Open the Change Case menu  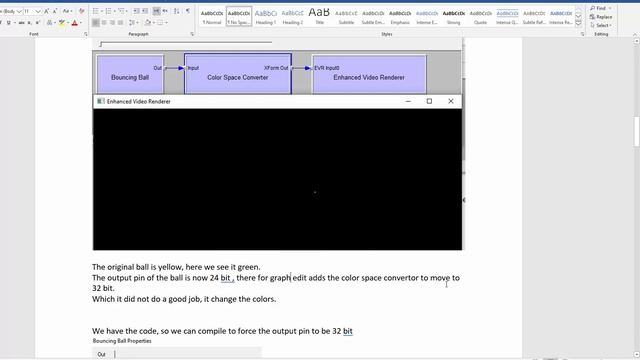click(x=67, y=11)
